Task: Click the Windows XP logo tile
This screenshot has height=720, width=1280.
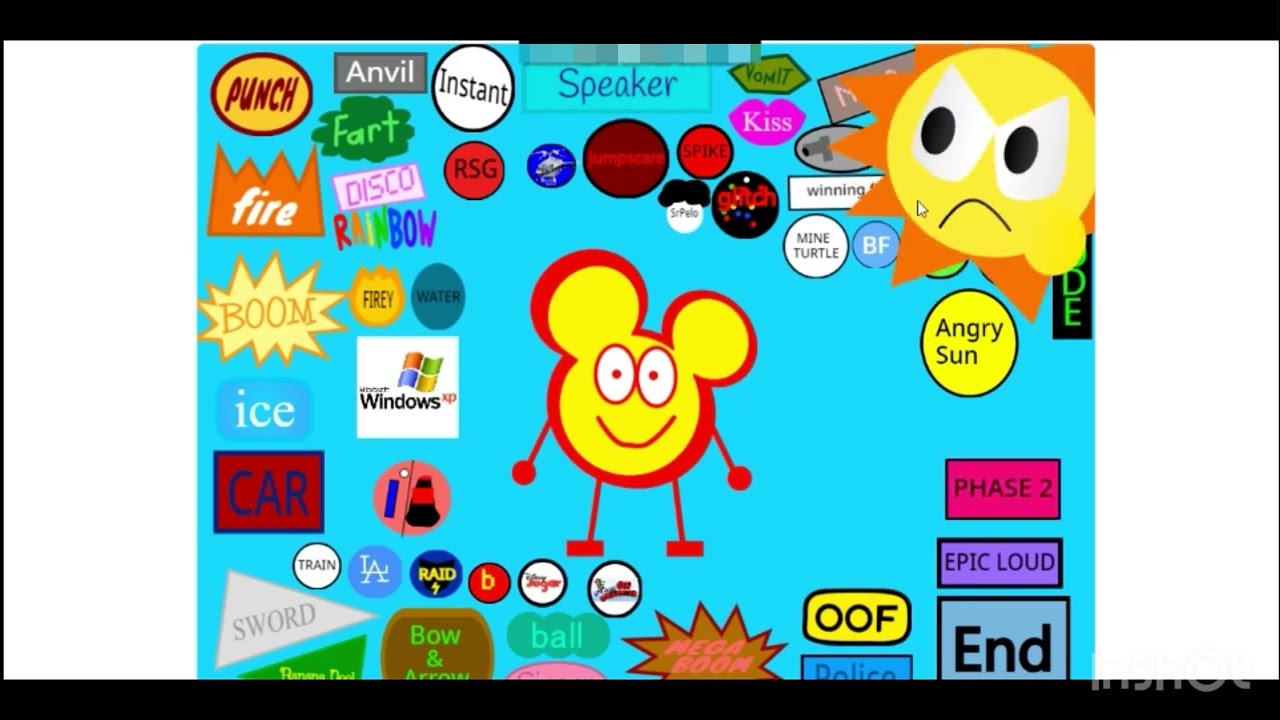Action: 408,387
